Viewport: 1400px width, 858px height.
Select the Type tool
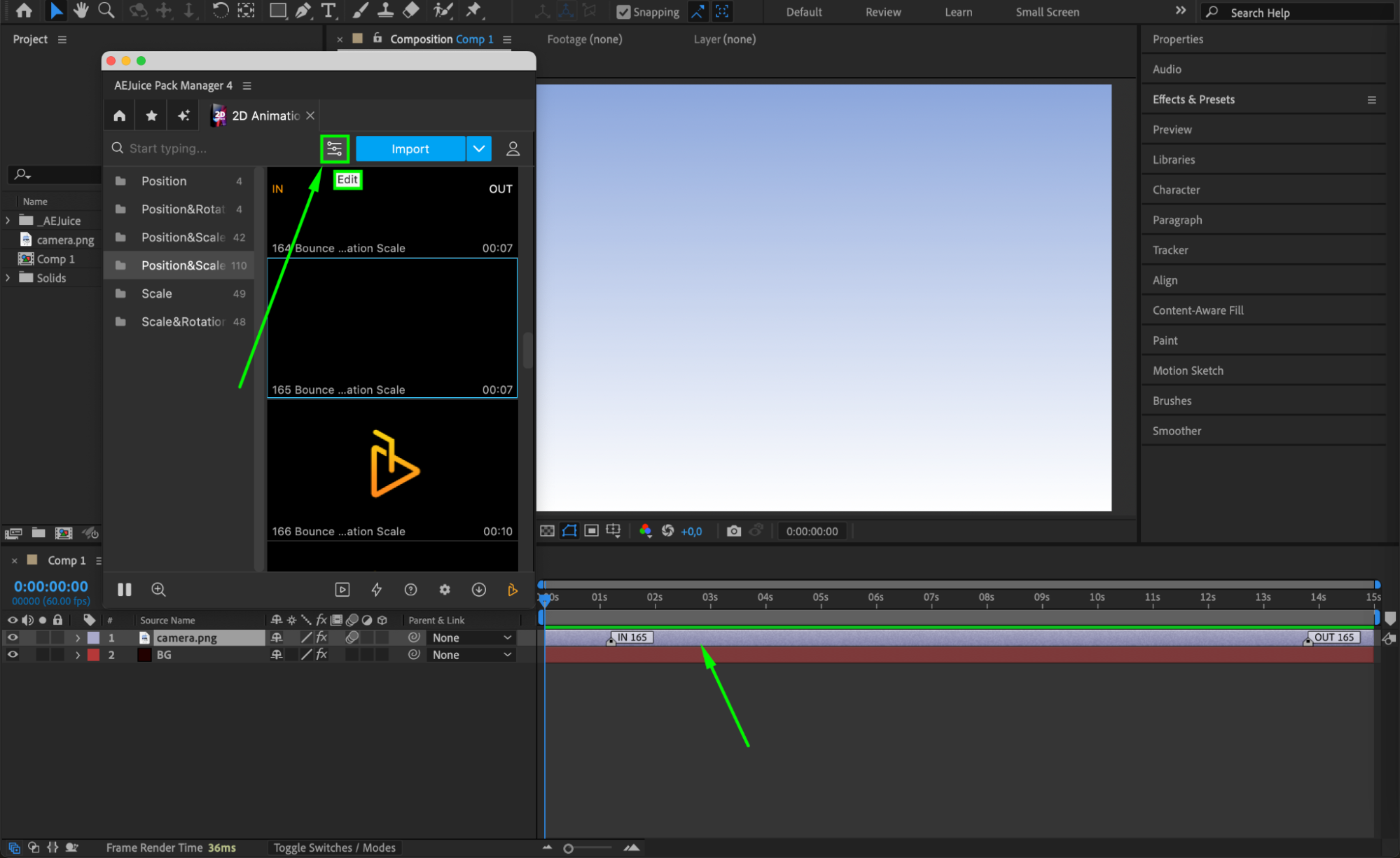tap(328, 11)
